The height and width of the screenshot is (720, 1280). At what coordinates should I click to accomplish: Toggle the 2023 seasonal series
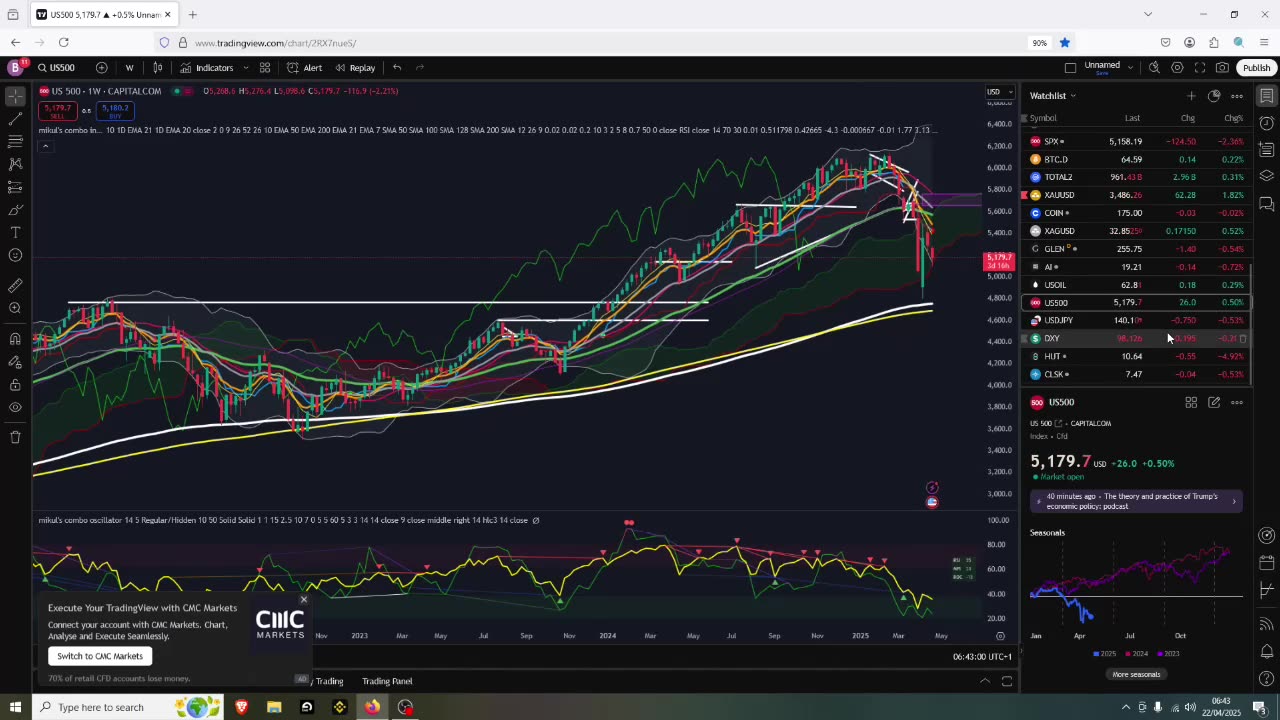click(1168, 653)
